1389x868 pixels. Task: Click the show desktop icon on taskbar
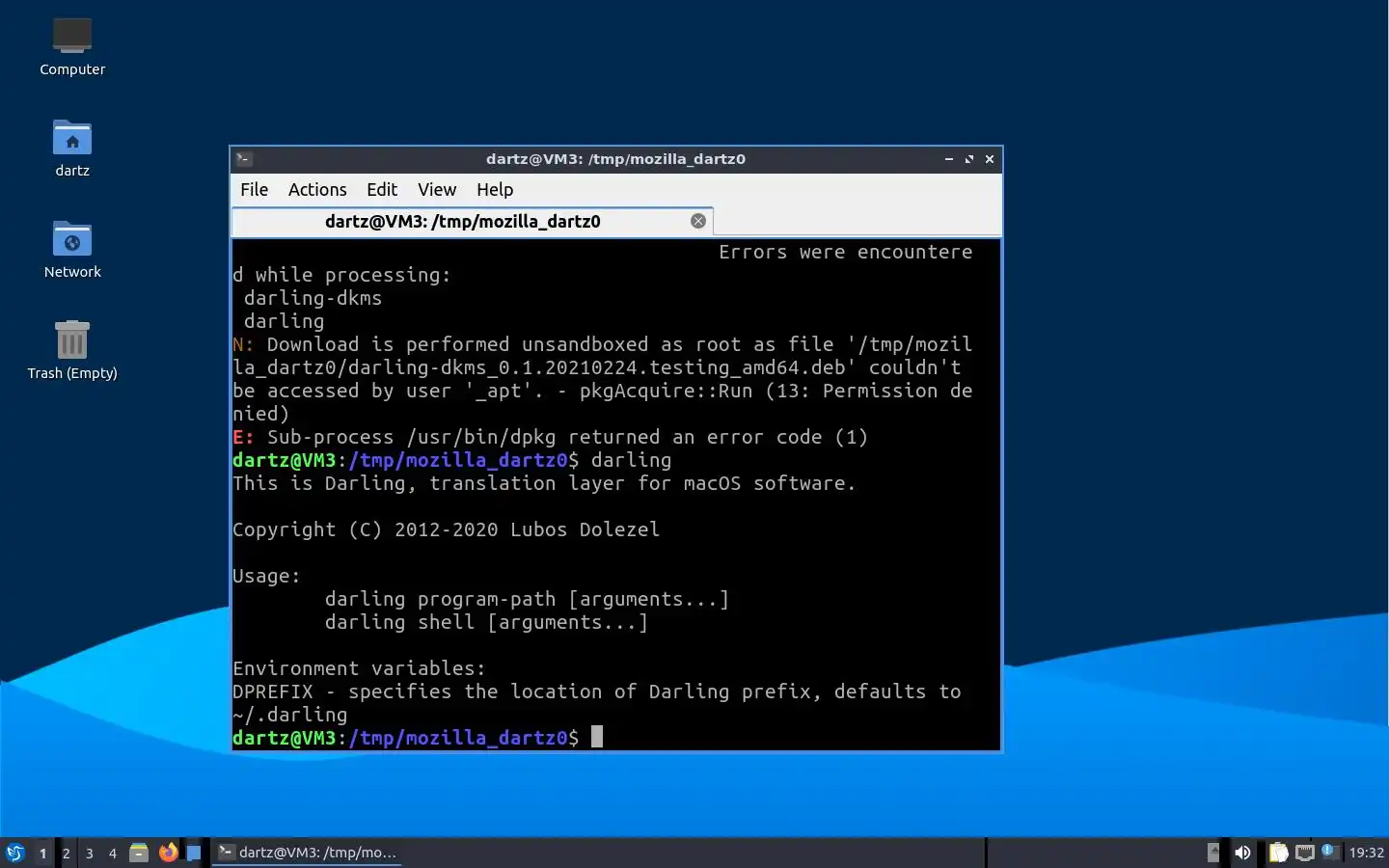tap(194, 853)
